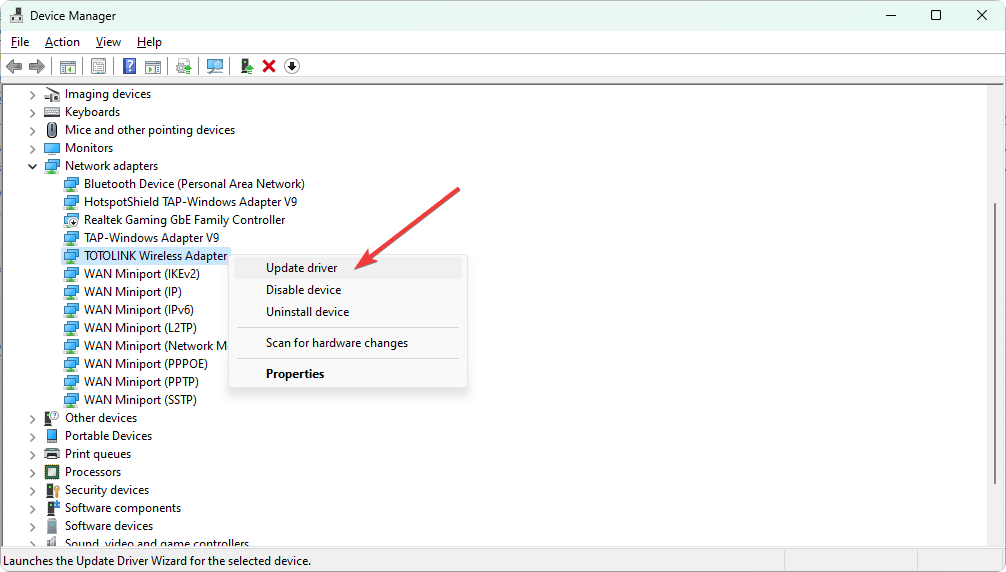This screenshot has width=1006, height=572.
Task: Click the Print queues printer icon
Action: (x=52, y=454)
